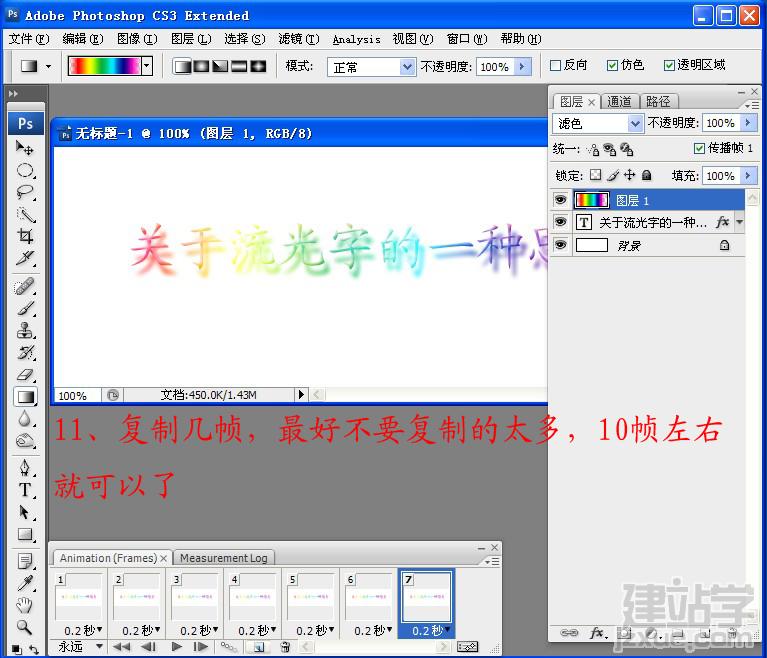Image resolution: width=767 pixels, height=658 pixels.
Task: Select the Notes tool
Action: (24, 561)
